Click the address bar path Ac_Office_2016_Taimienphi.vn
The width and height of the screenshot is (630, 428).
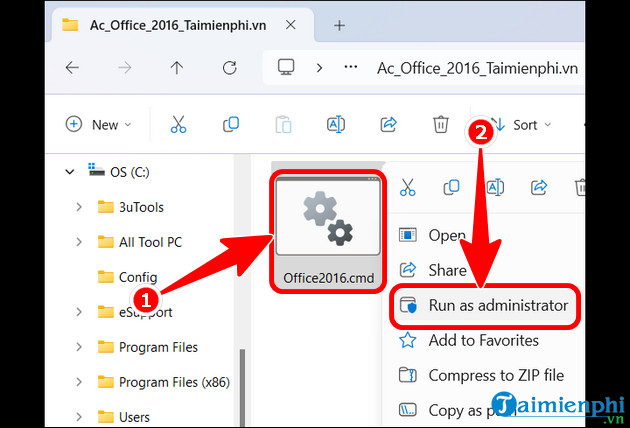(477, 68)
